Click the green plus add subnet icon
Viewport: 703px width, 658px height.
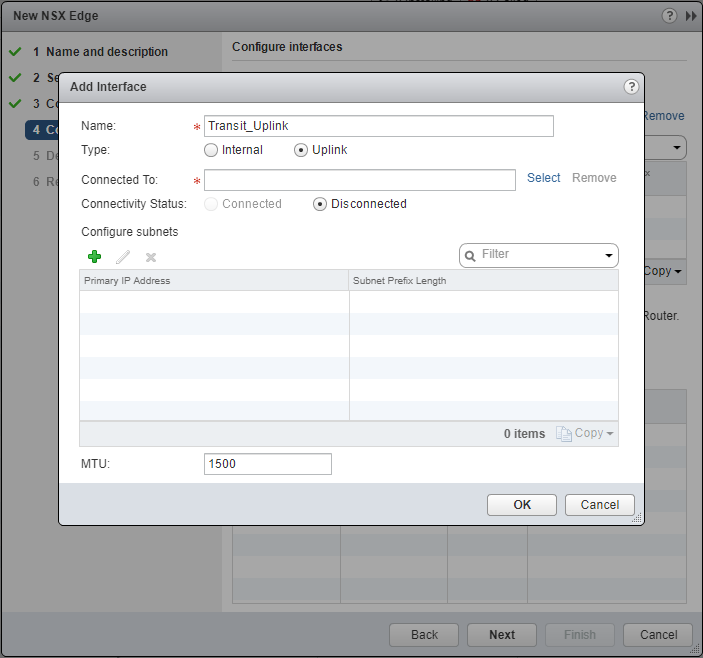[95, 257]
